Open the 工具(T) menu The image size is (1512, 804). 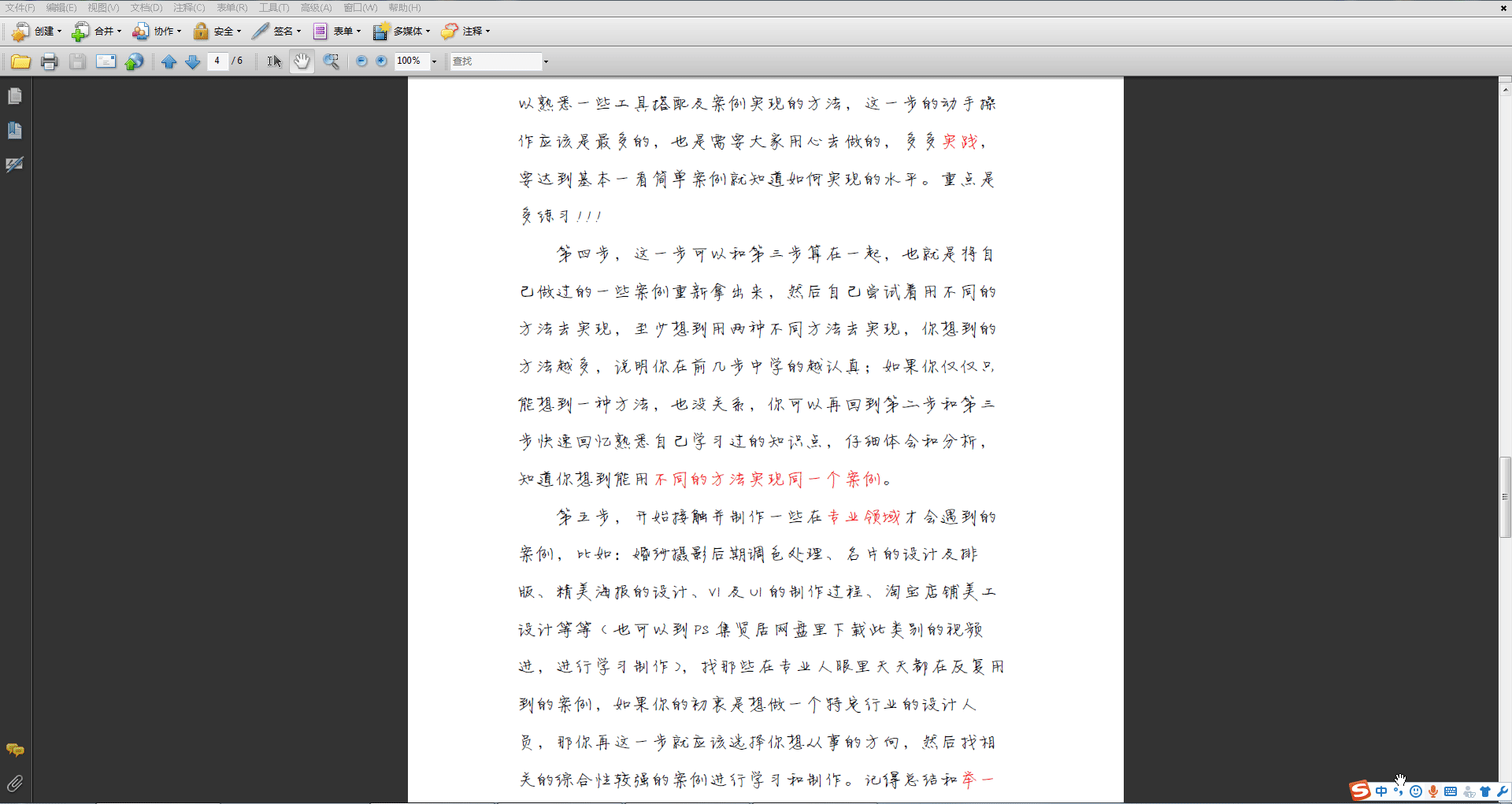pos(274,8)
